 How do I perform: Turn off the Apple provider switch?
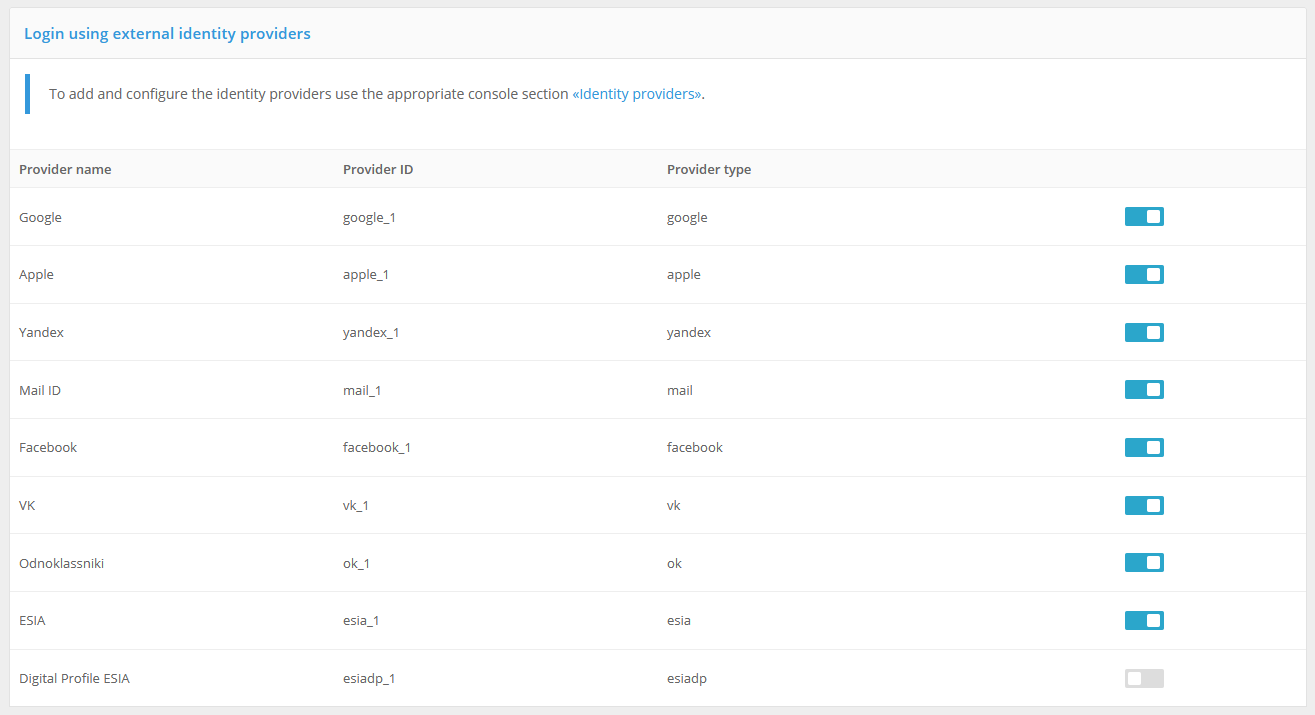click(1144, 274)
